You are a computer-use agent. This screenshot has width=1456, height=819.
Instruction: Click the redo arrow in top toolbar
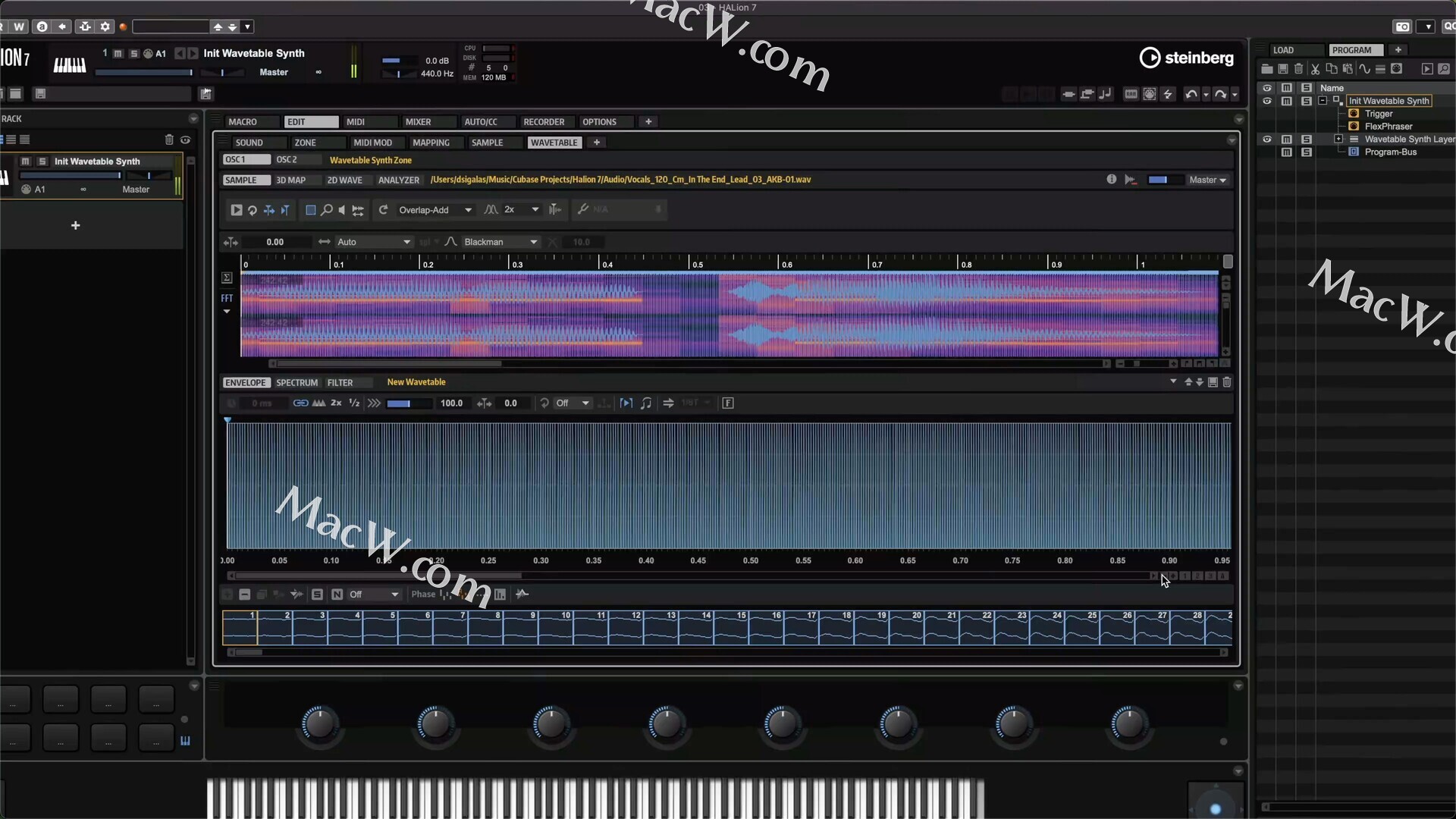tap(1220, 94)
